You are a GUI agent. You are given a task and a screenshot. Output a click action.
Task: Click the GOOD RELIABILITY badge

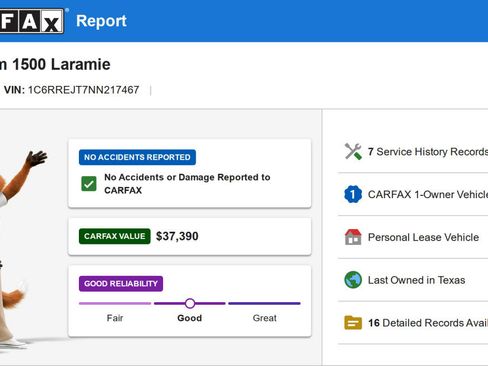[121, 284]
